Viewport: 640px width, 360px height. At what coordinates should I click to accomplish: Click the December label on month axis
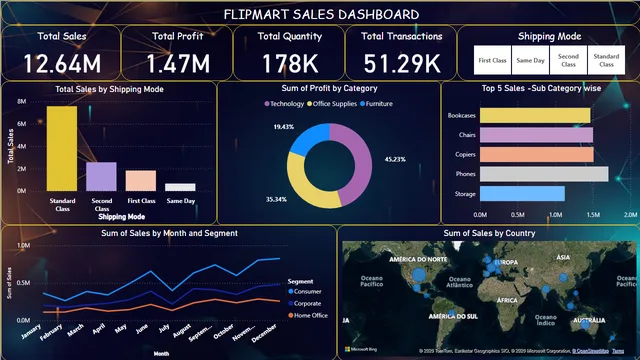pos(264,333)
